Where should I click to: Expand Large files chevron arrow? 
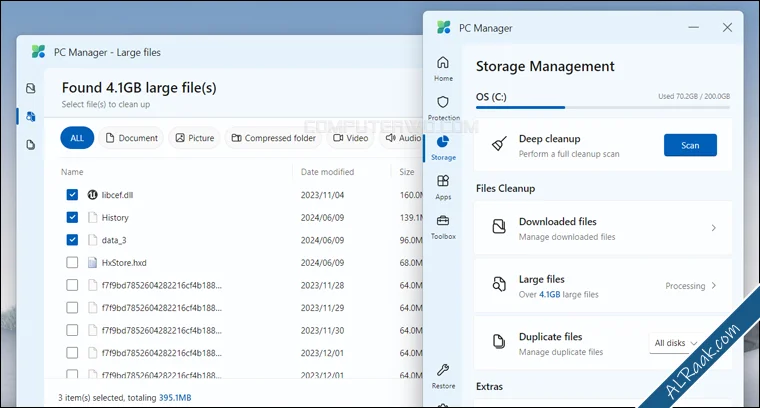[x=713, y=285]
